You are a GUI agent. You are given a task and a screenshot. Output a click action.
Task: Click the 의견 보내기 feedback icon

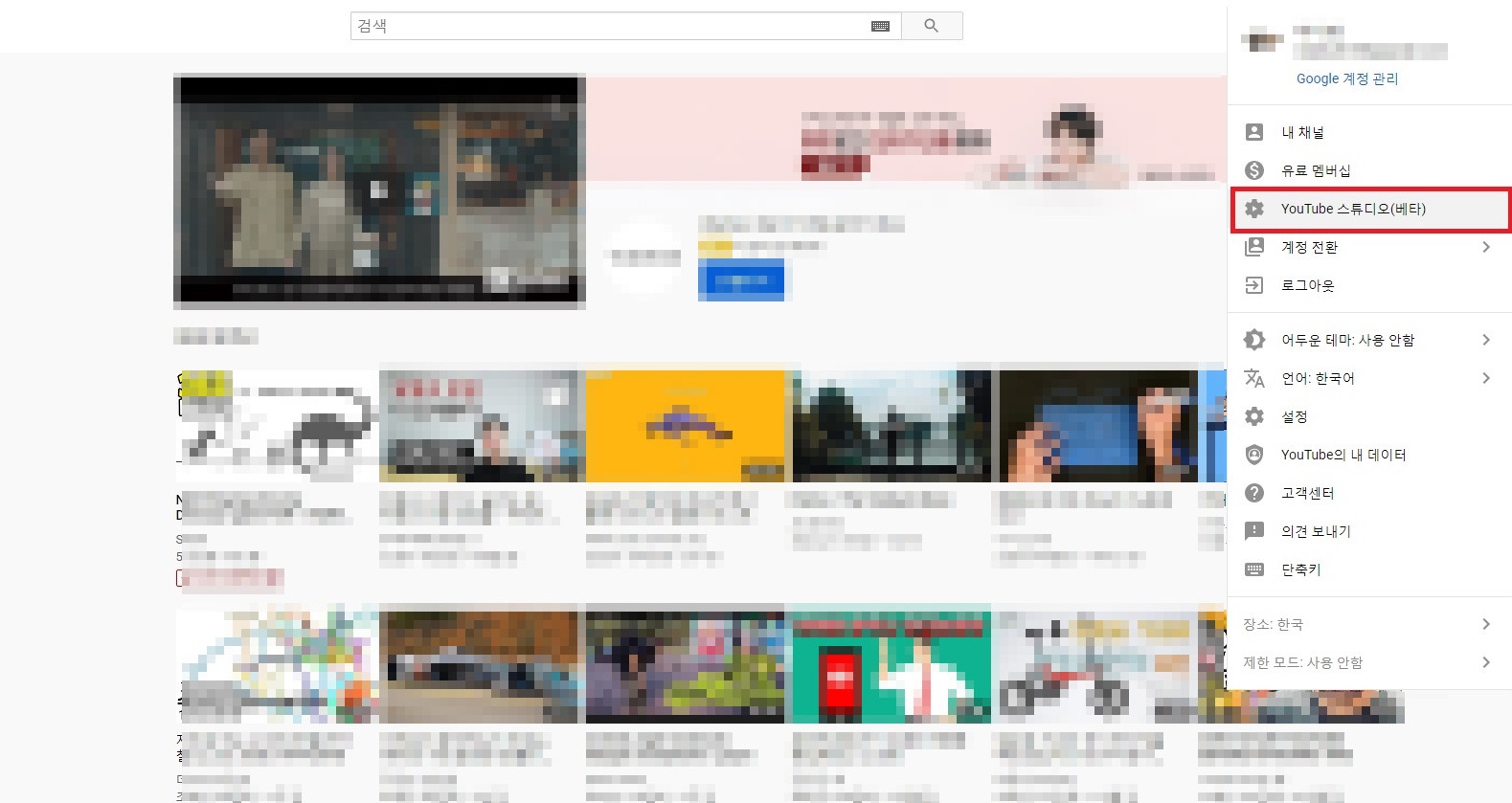click(x=1253, y=531)
